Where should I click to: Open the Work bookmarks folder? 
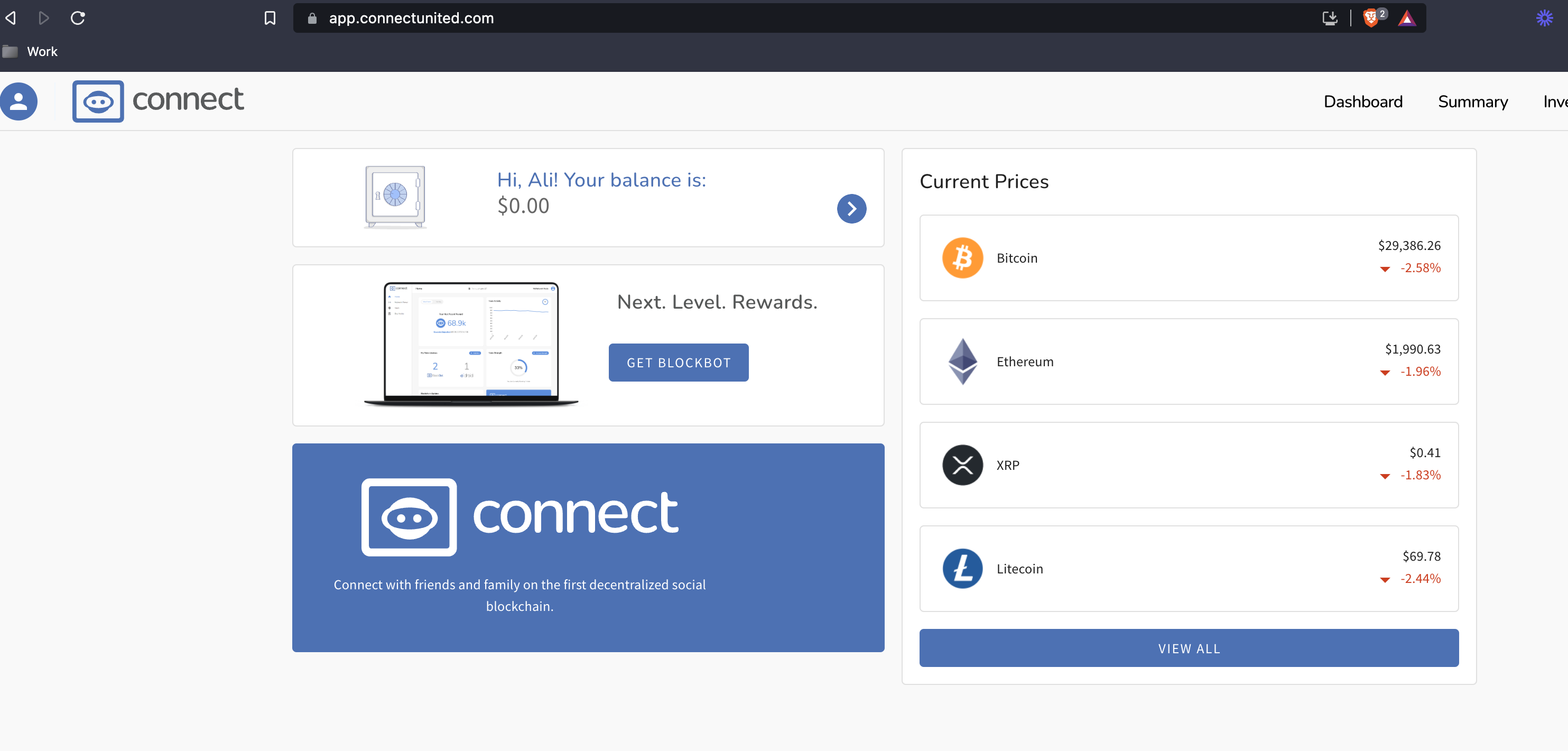pyautogui.click(x=30, y=52)
